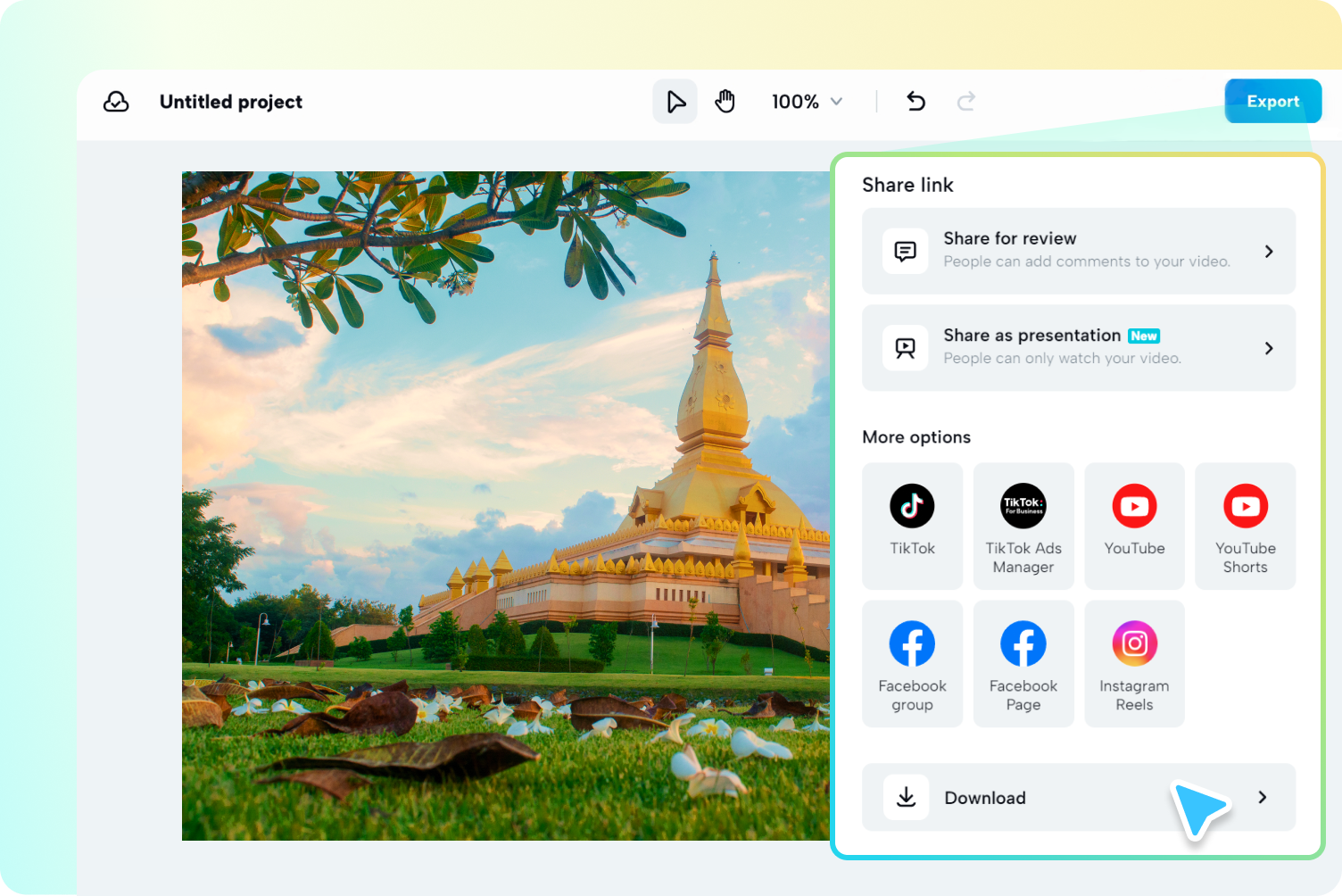Open the zoom level dropdown
This screenshot has height=896, width=1342.
(x=806, y=101)
